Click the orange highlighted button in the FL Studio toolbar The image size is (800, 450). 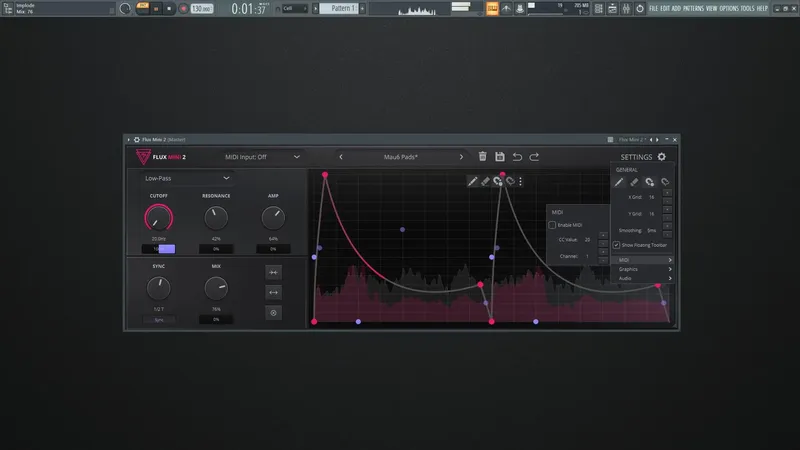[492, 9]
